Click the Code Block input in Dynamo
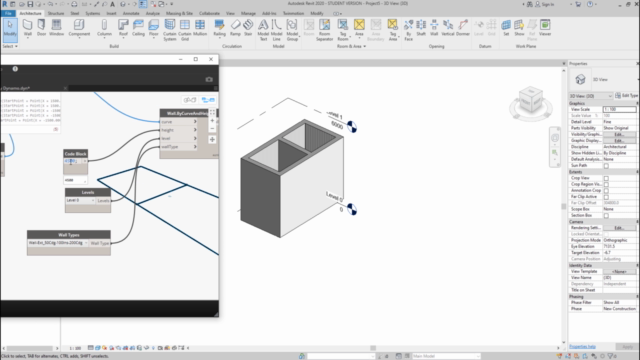640x360 pixels. (x=73, y=161)
